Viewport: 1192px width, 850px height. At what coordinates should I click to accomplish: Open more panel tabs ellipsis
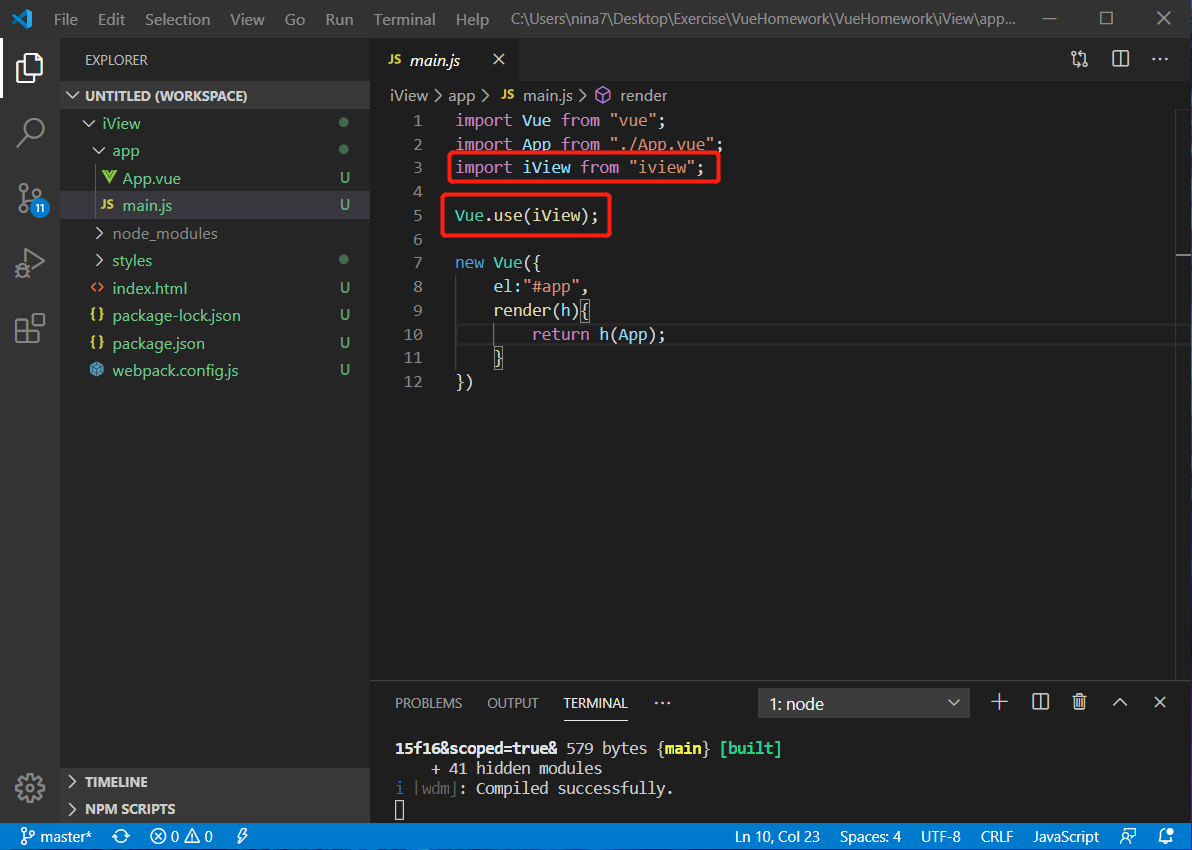pyautogui.click(x=662, y=703)
